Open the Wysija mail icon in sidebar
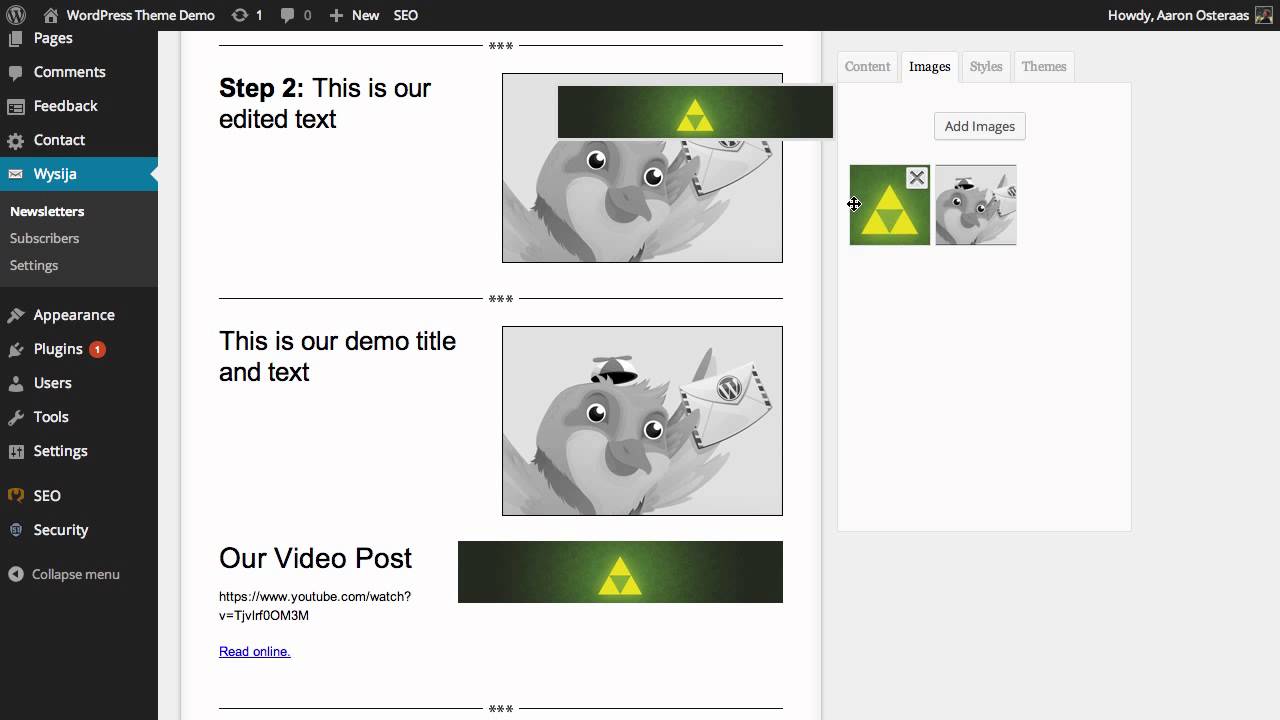1280x720 pixels. click(15, 173)
